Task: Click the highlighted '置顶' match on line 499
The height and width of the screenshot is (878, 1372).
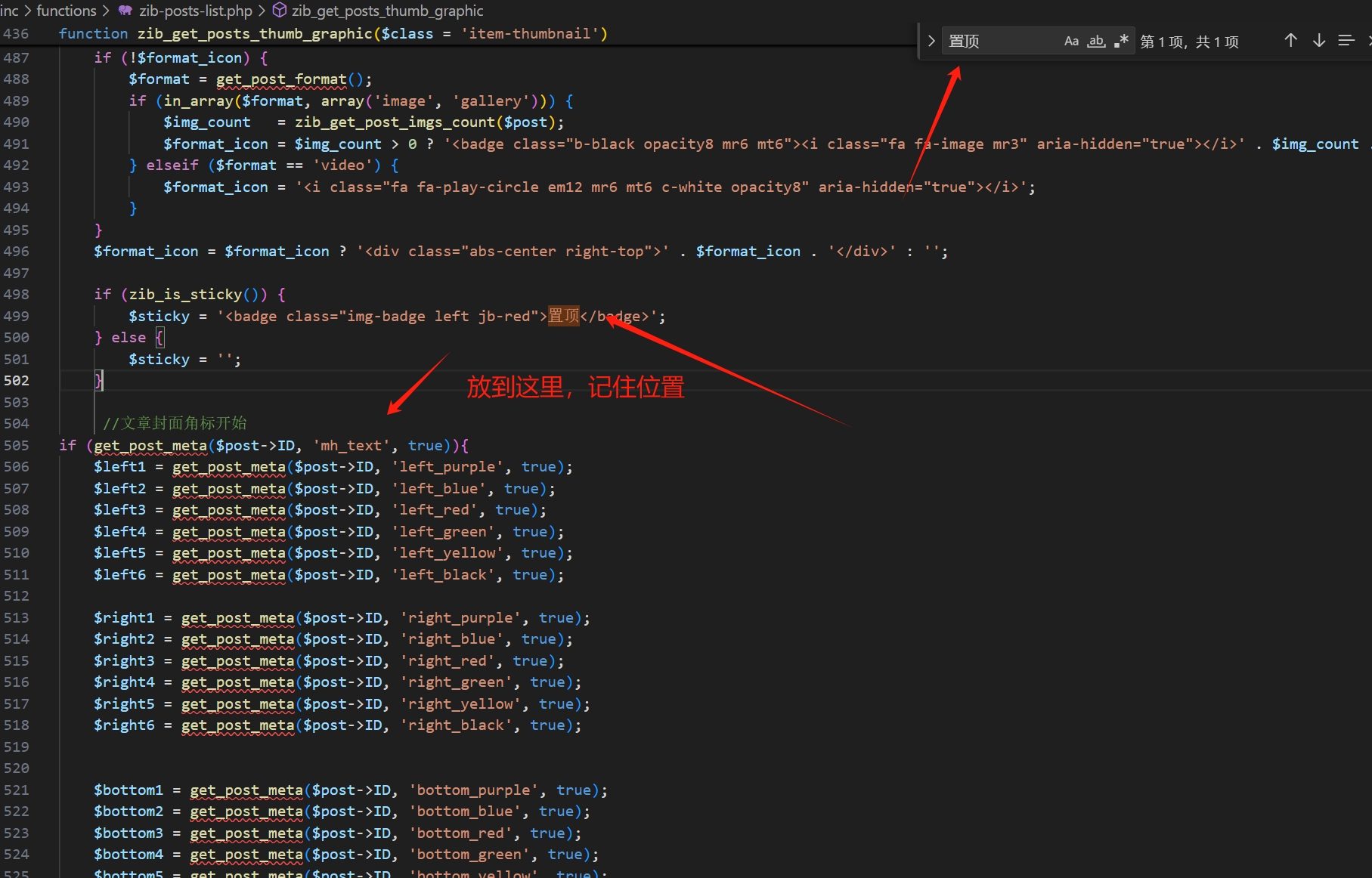Action: 563,316
